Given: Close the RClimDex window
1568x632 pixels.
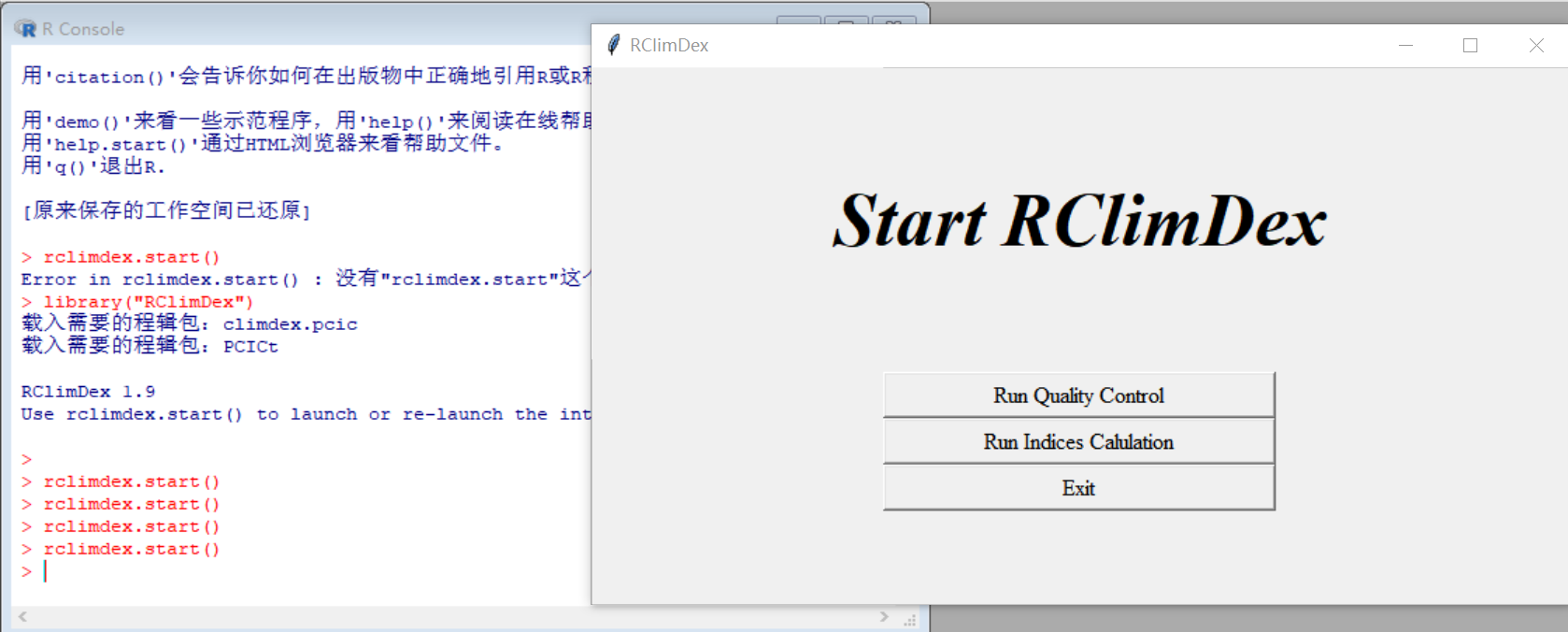Looking at the screenshot, I should pyautogui.click(x=1536, y=45).
